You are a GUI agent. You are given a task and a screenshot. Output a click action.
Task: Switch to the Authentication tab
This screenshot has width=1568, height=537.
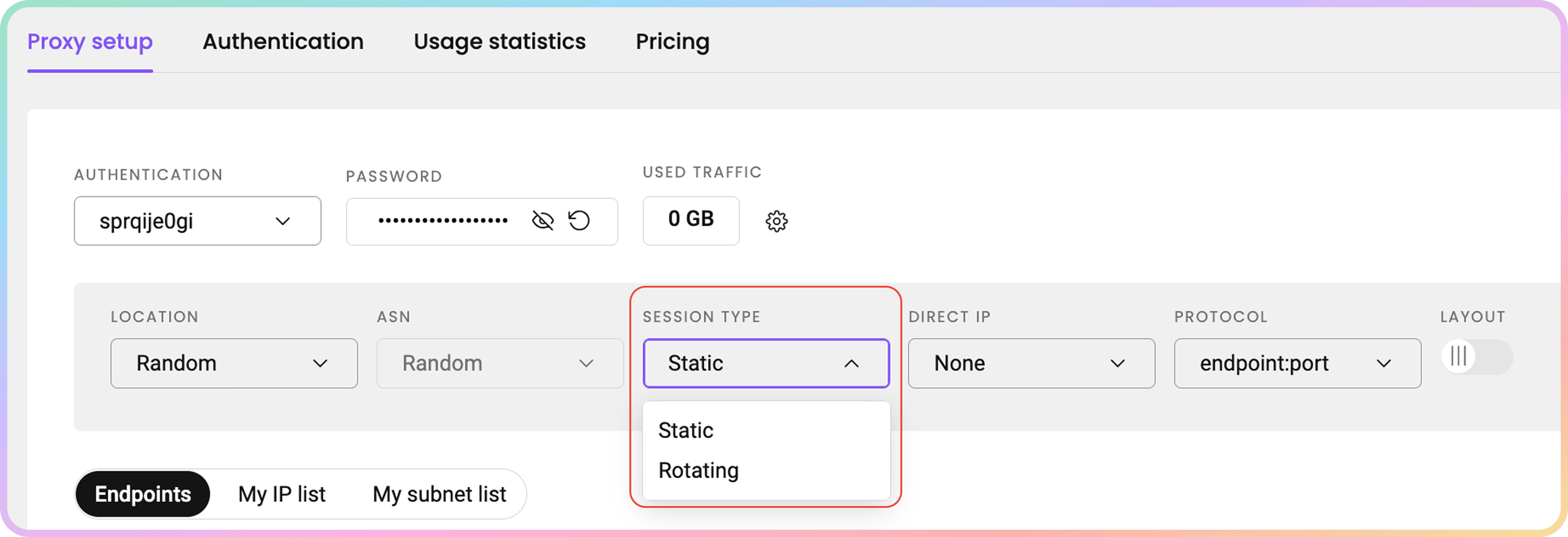coord(283,41)
